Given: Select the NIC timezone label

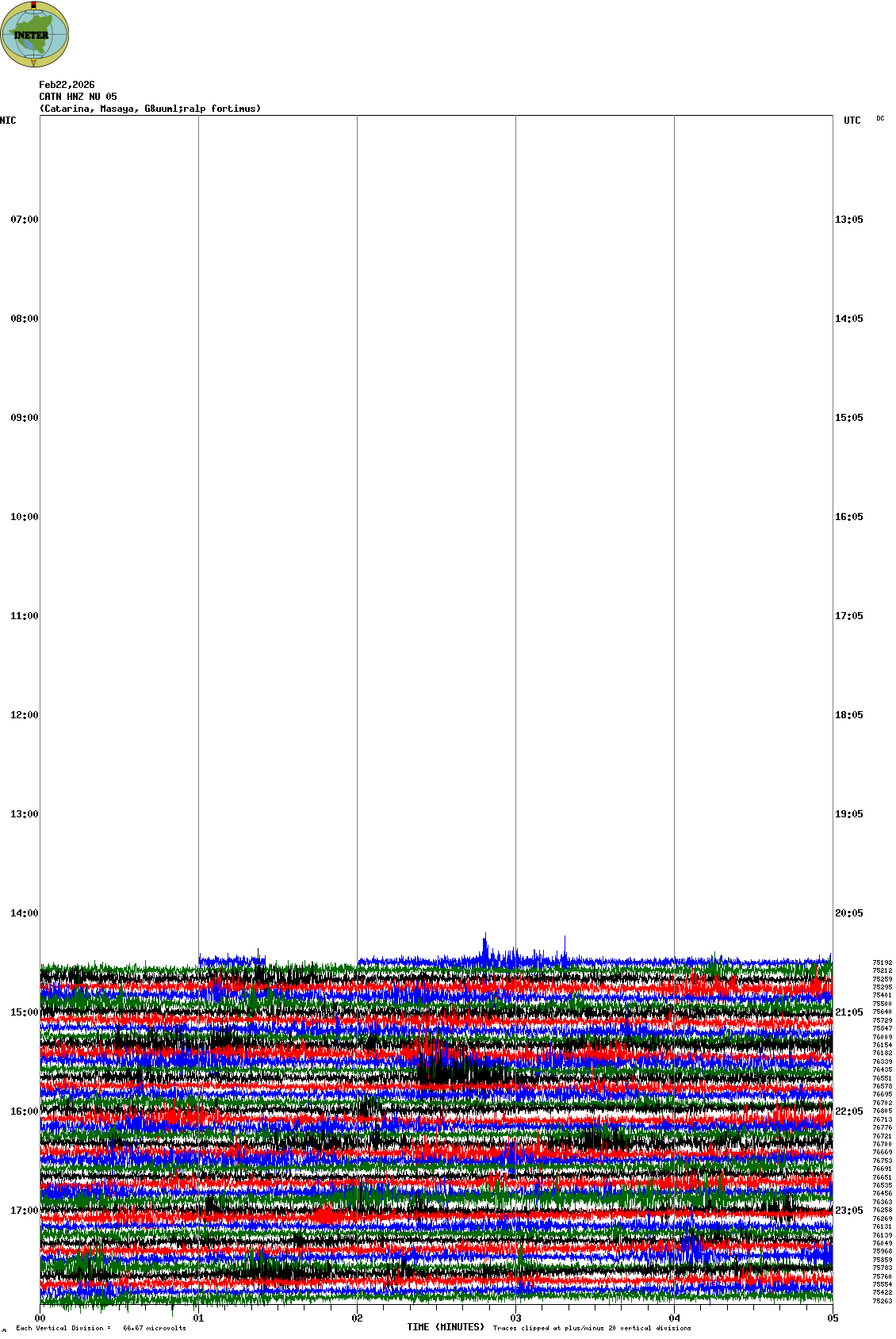Looking at the screenshot, I should point(8,121).
